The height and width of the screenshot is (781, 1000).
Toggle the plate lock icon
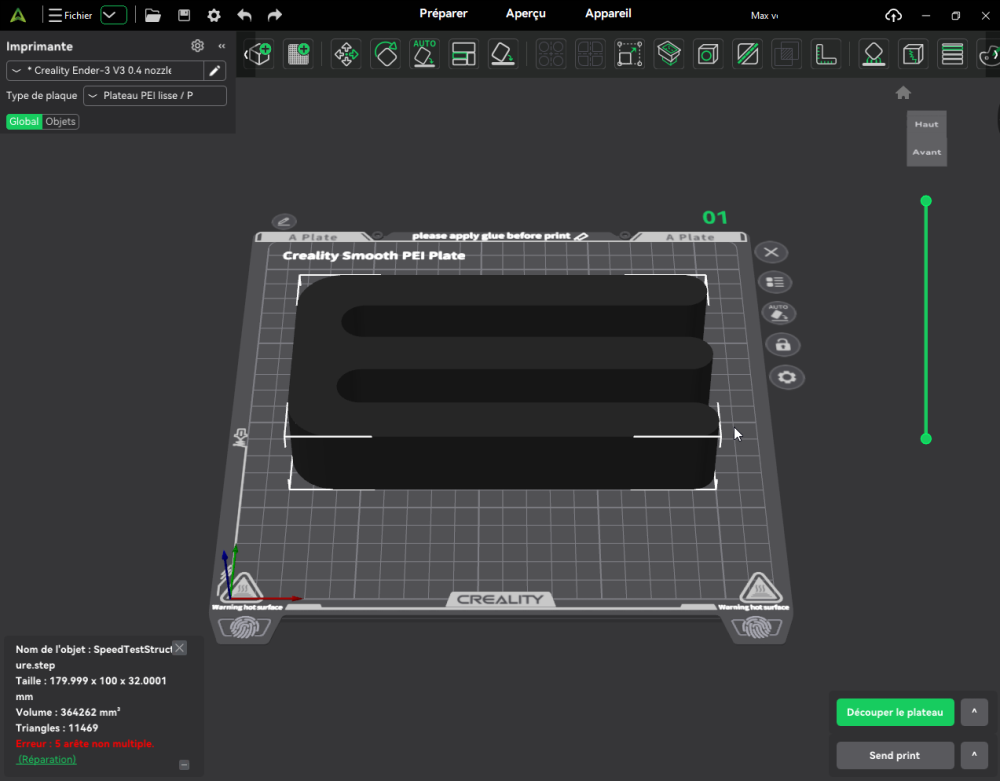783,345
